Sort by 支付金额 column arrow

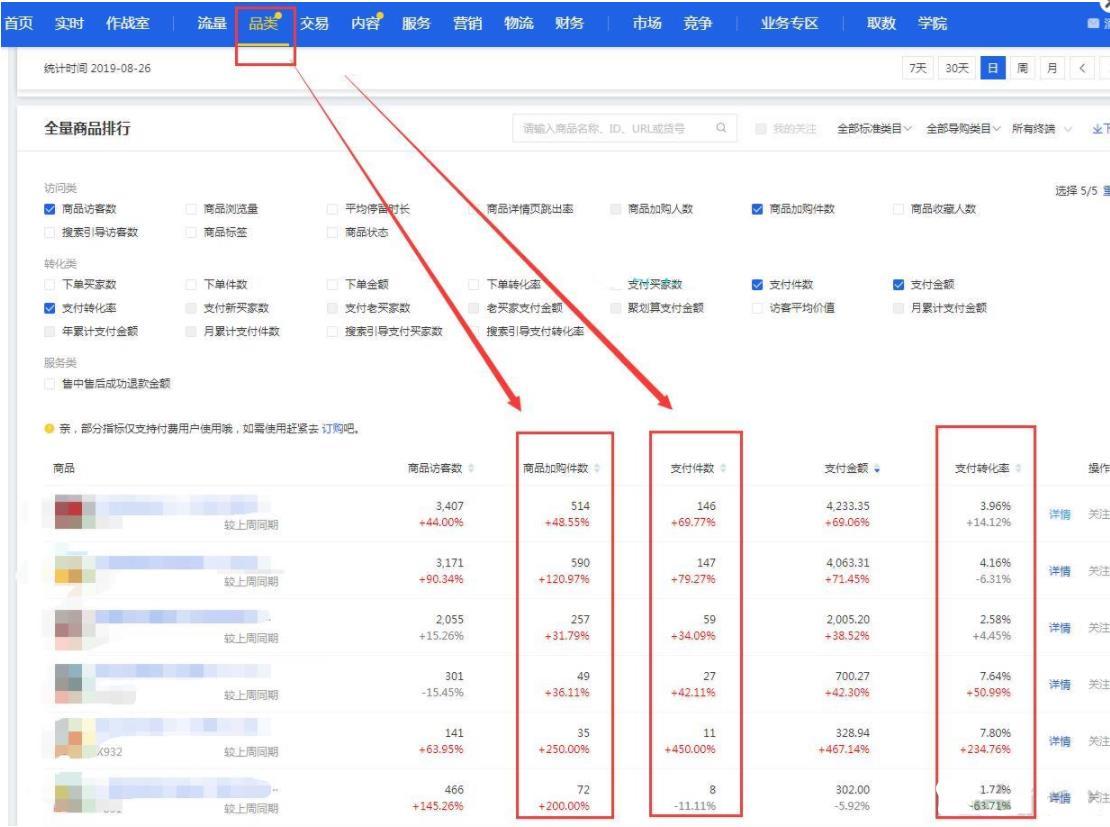coord(878,469)
